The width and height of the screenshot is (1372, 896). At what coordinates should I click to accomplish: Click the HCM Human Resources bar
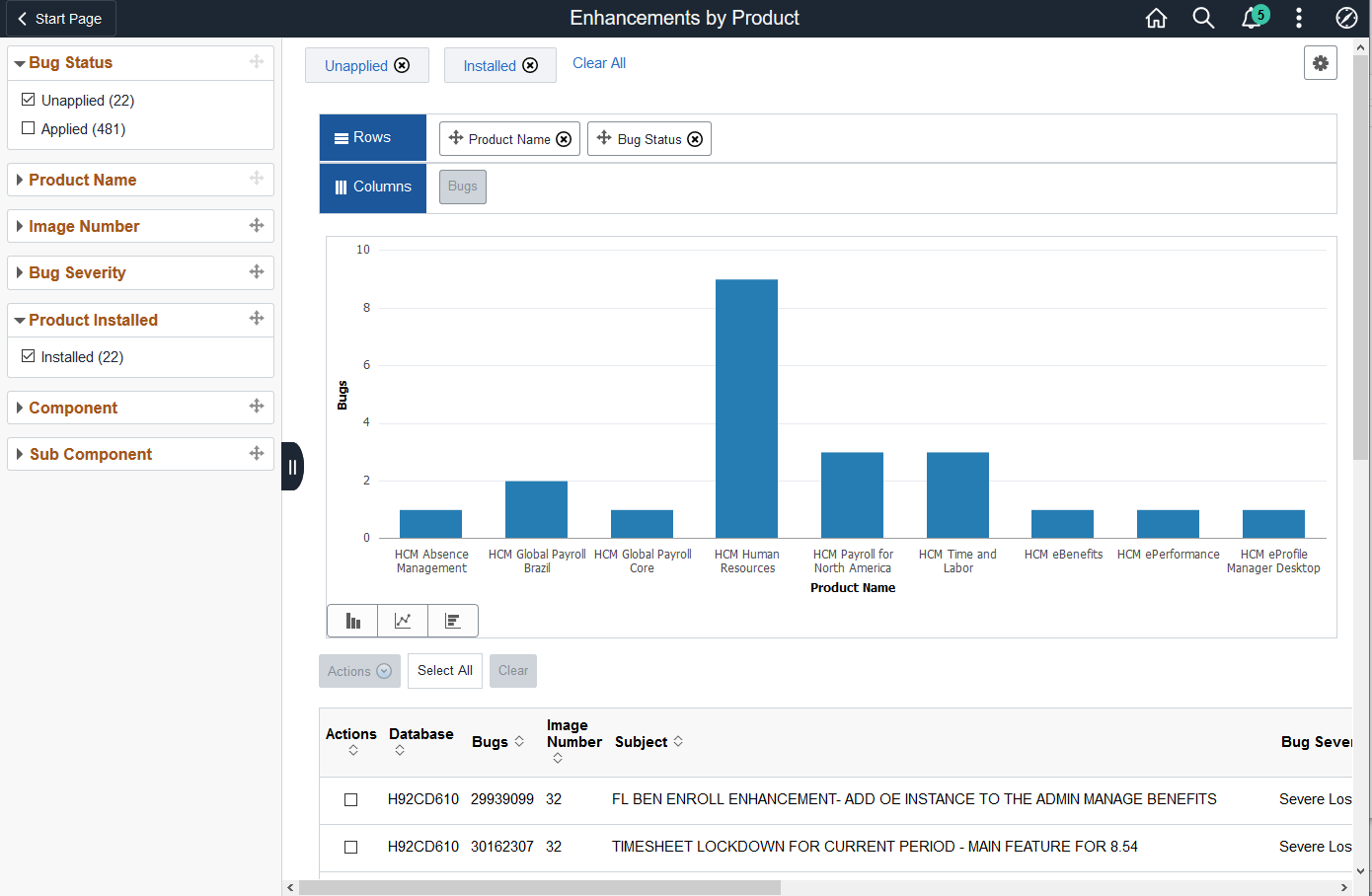coord(747,409)
